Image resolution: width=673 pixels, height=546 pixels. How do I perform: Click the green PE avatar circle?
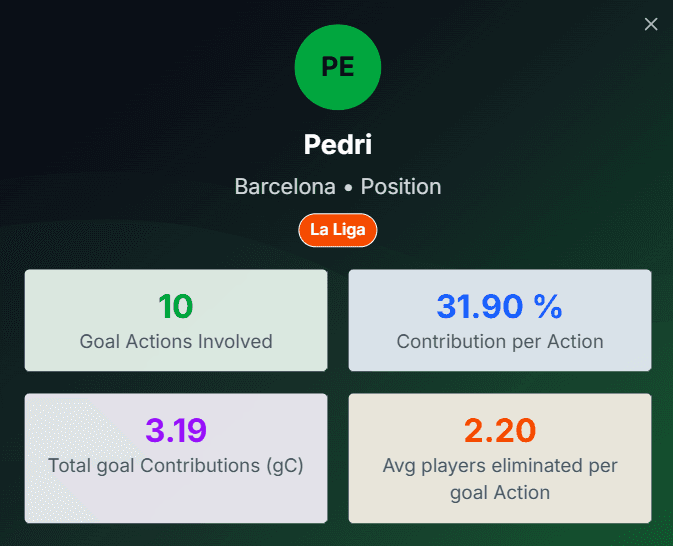click(337, 67)
